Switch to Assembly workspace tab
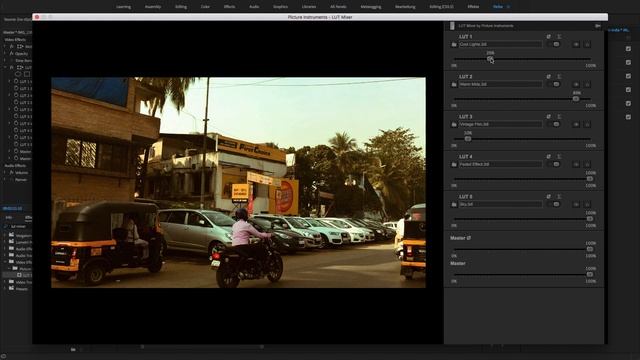The width and height of the screenshot is (640, 360). 153,7
